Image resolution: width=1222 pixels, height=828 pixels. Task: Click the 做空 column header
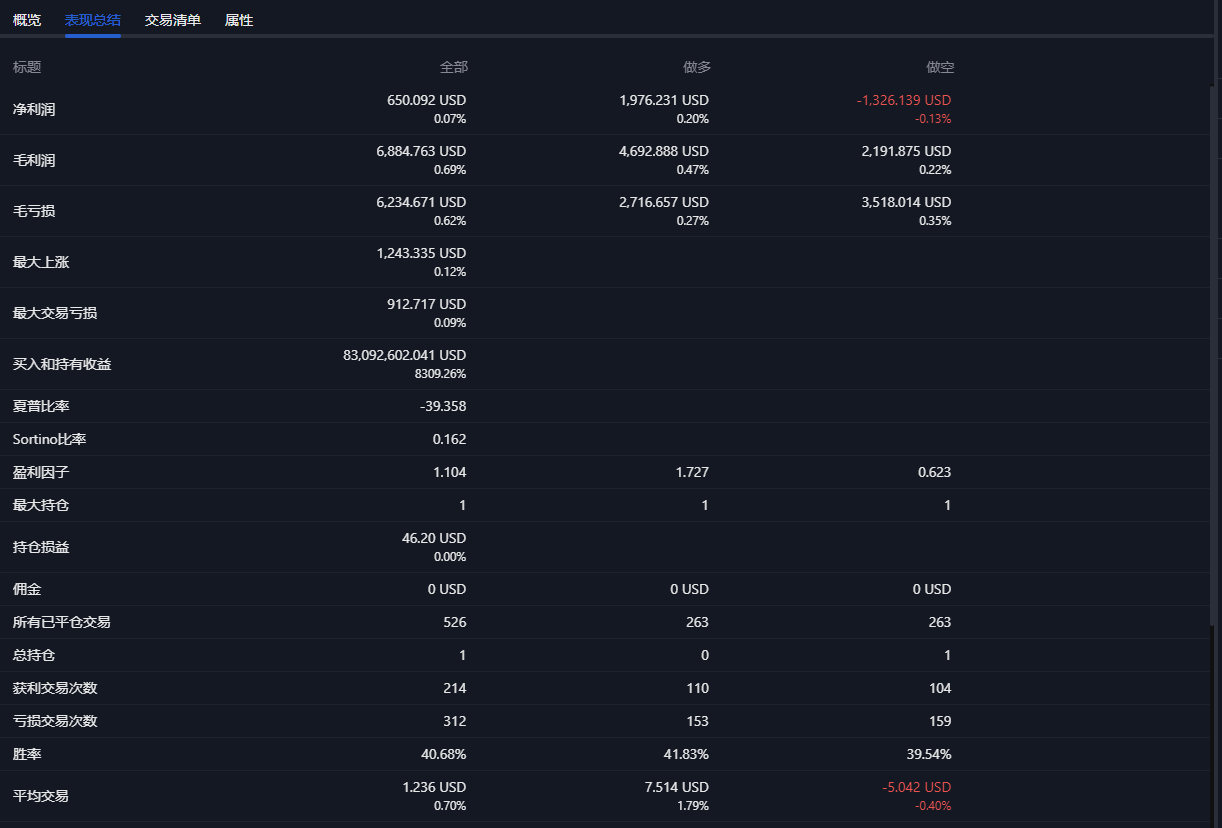(x=940, y=67)
